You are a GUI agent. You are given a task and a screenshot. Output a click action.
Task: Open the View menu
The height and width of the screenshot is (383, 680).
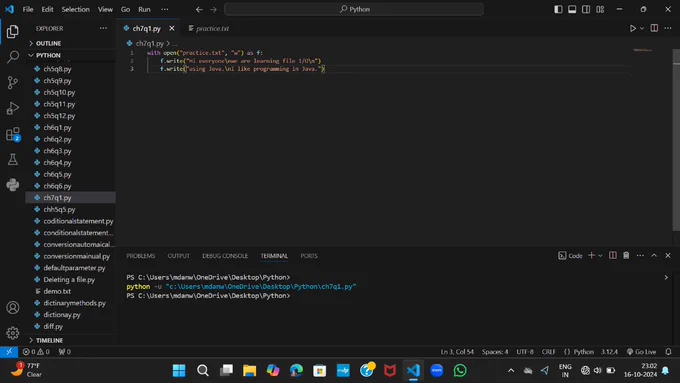[x=105, y=9]
